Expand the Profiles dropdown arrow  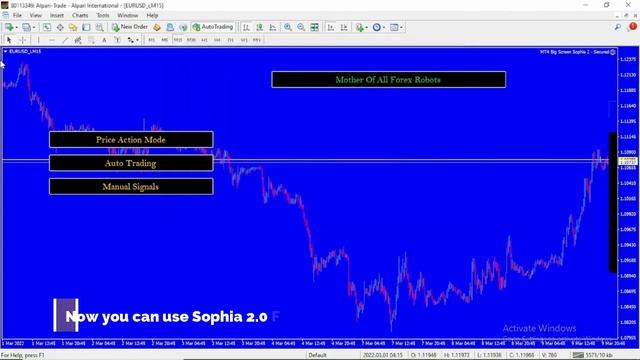coord(34,27)
